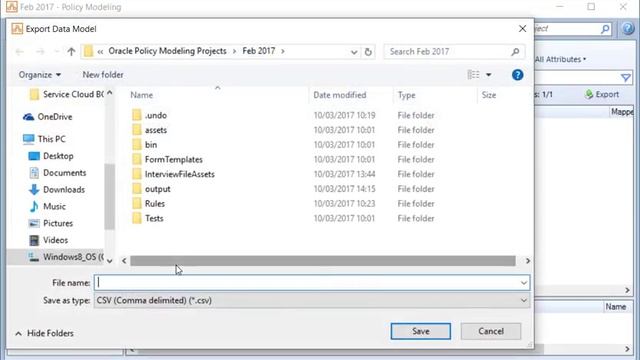This screenshot has height=360, width=640.
Task: Expand the chevron after Oracle Policy Modeling Projects
Action: click(x=234, y=51)
